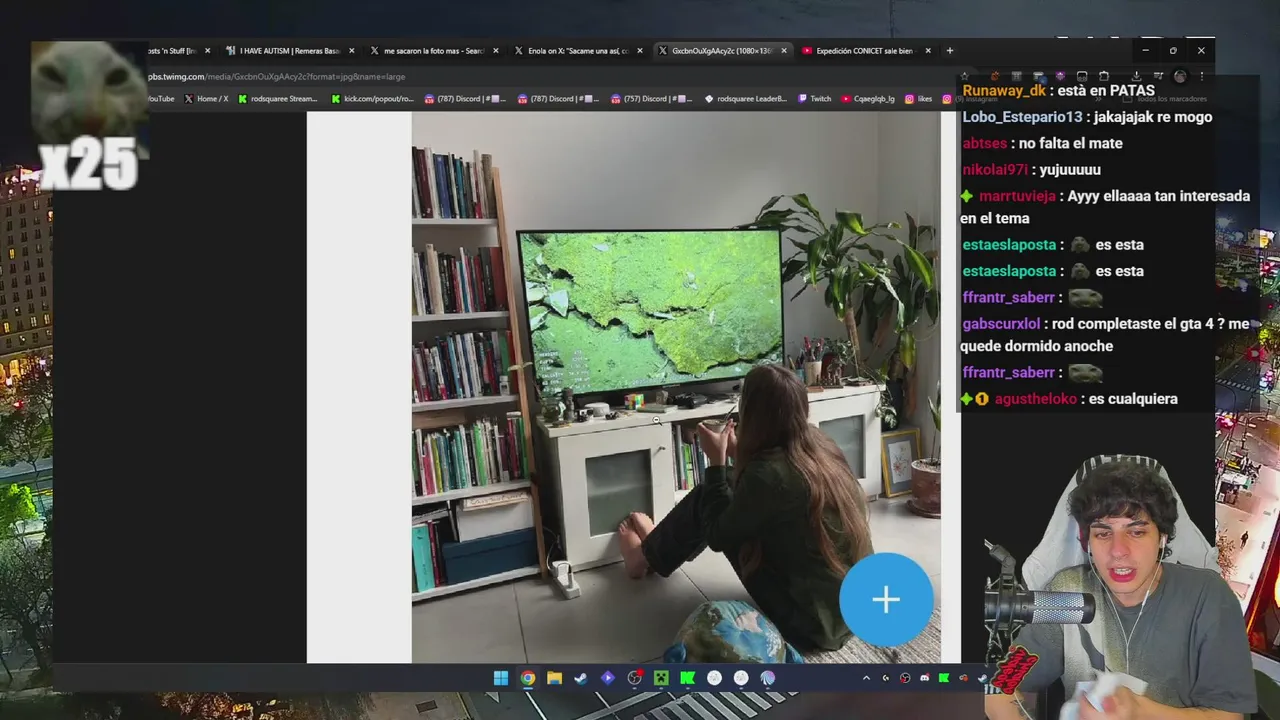Open the Chrome downloads icon
Viewport: 1280px width, 720px height.
point(1136,76)
